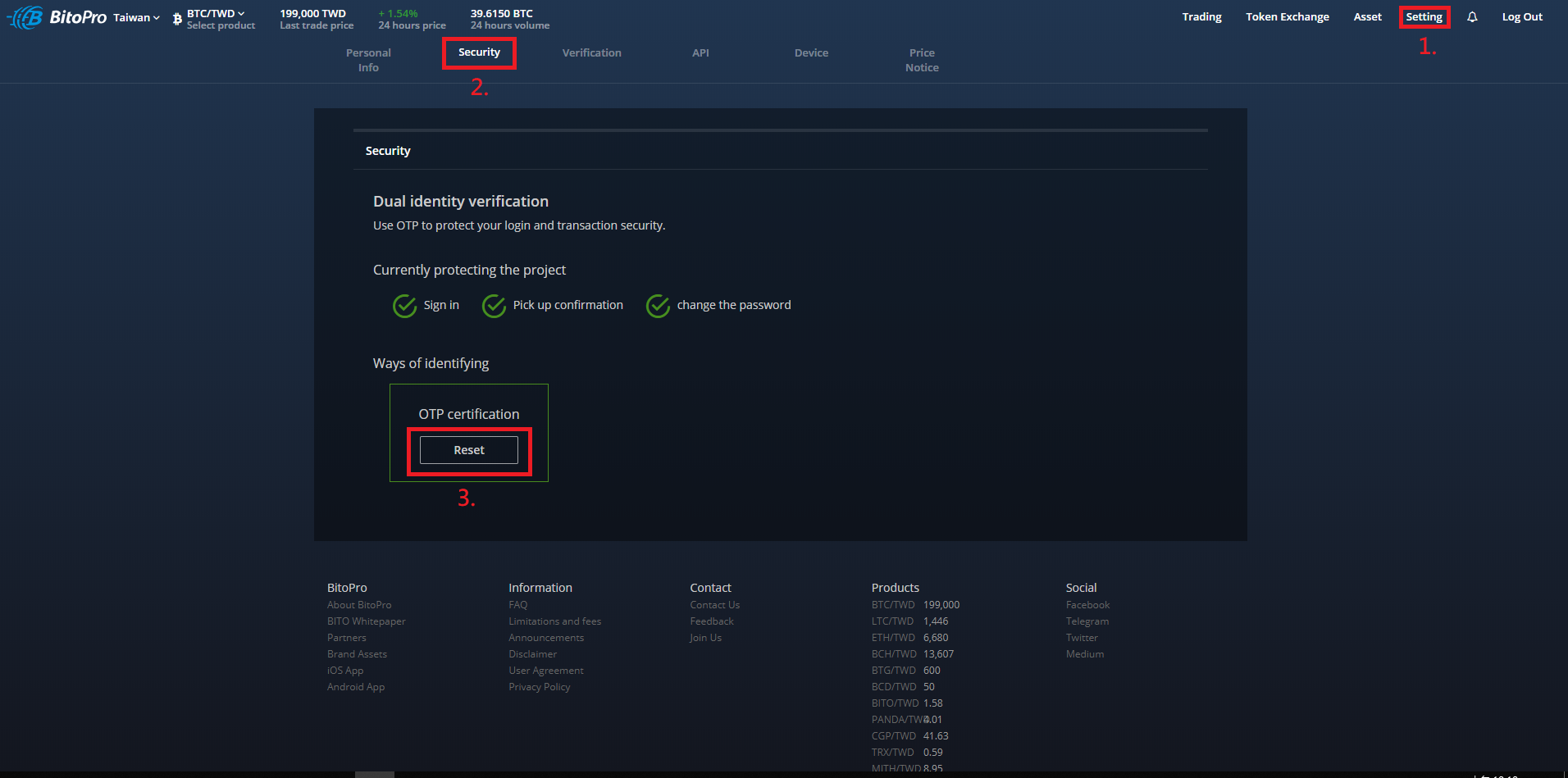This screenshot has width=1568, height=778.
Task: Click the Log Out link
Action: (x=1522, y=17)
